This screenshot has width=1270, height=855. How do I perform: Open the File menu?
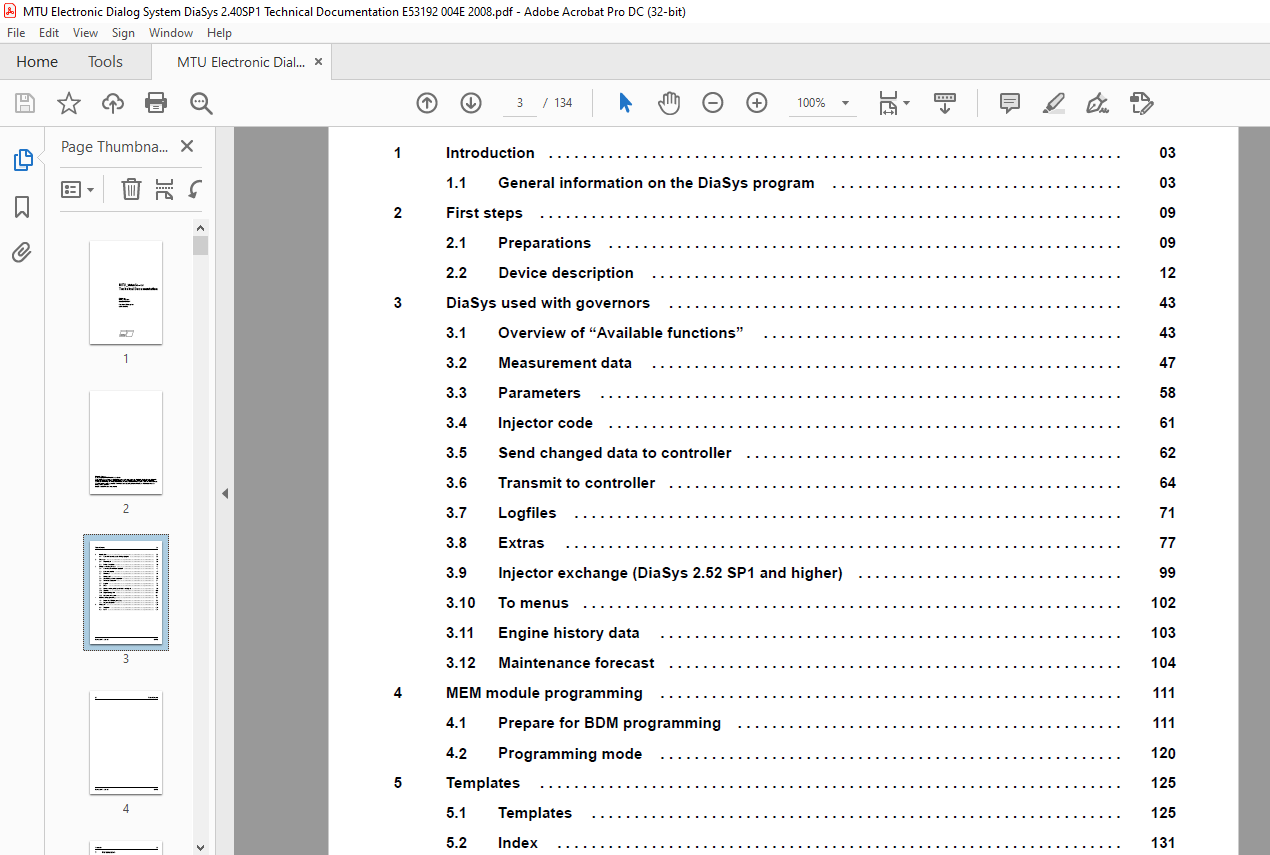pos(16,33)
